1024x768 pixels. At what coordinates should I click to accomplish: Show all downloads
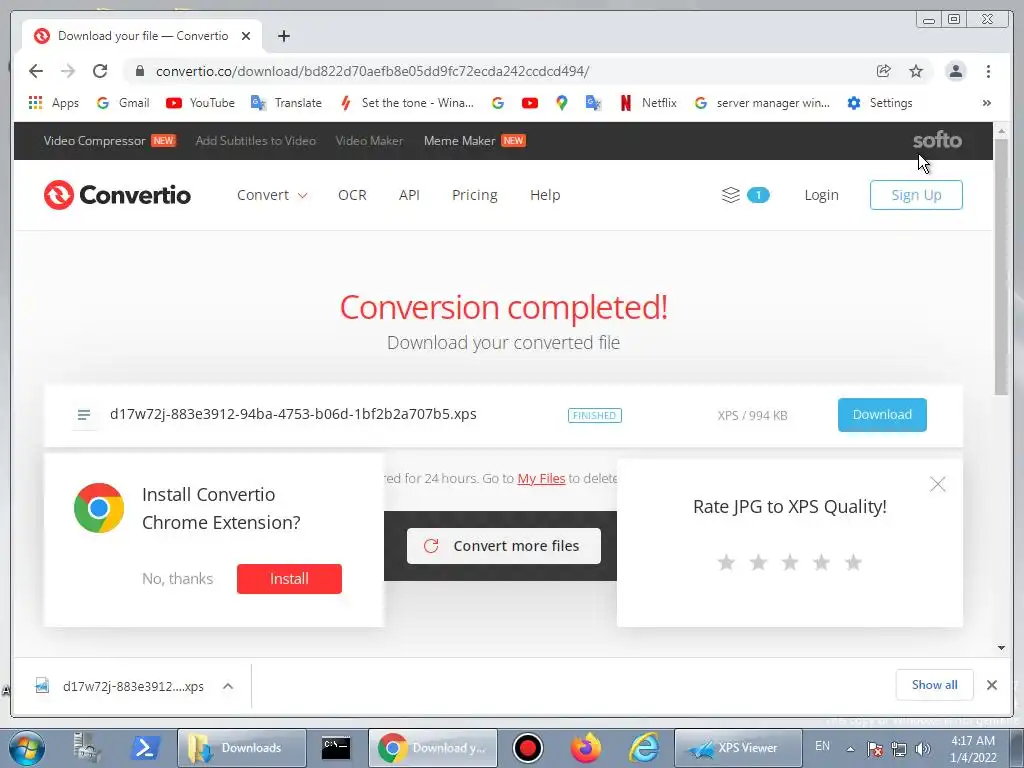click(x=935, y=684)
